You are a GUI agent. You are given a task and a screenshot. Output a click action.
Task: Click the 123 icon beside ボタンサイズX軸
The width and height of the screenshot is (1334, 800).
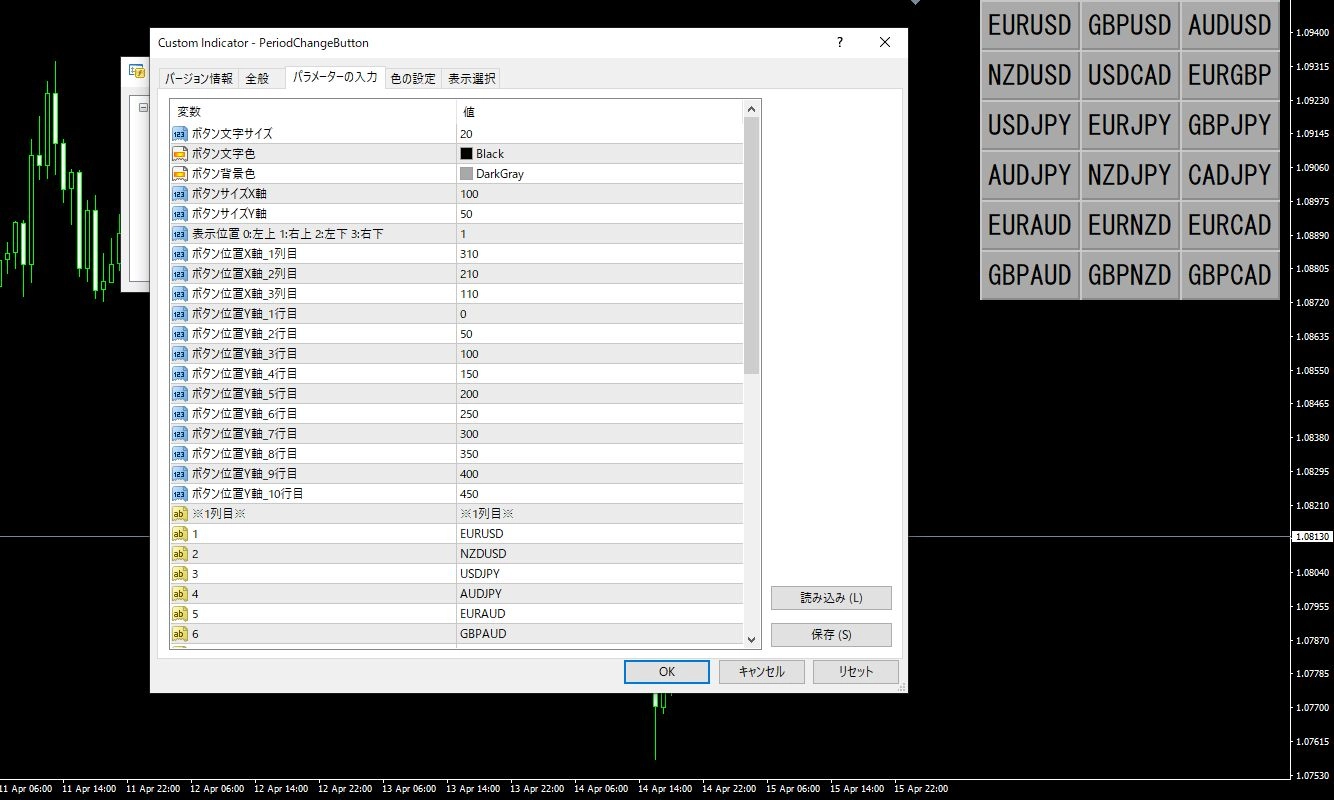[179, 193]
